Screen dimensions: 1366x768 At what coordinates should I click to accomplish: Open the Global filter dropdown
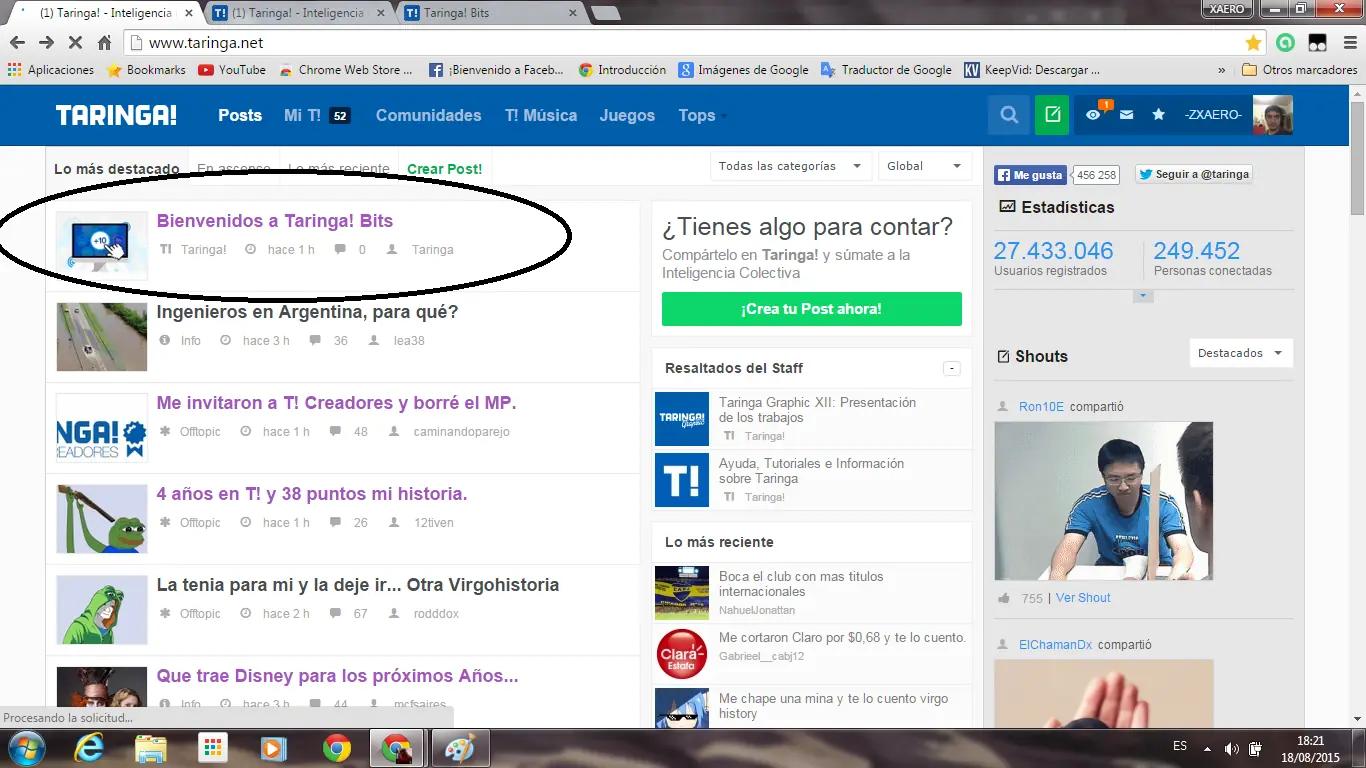(x=924, y=166)
